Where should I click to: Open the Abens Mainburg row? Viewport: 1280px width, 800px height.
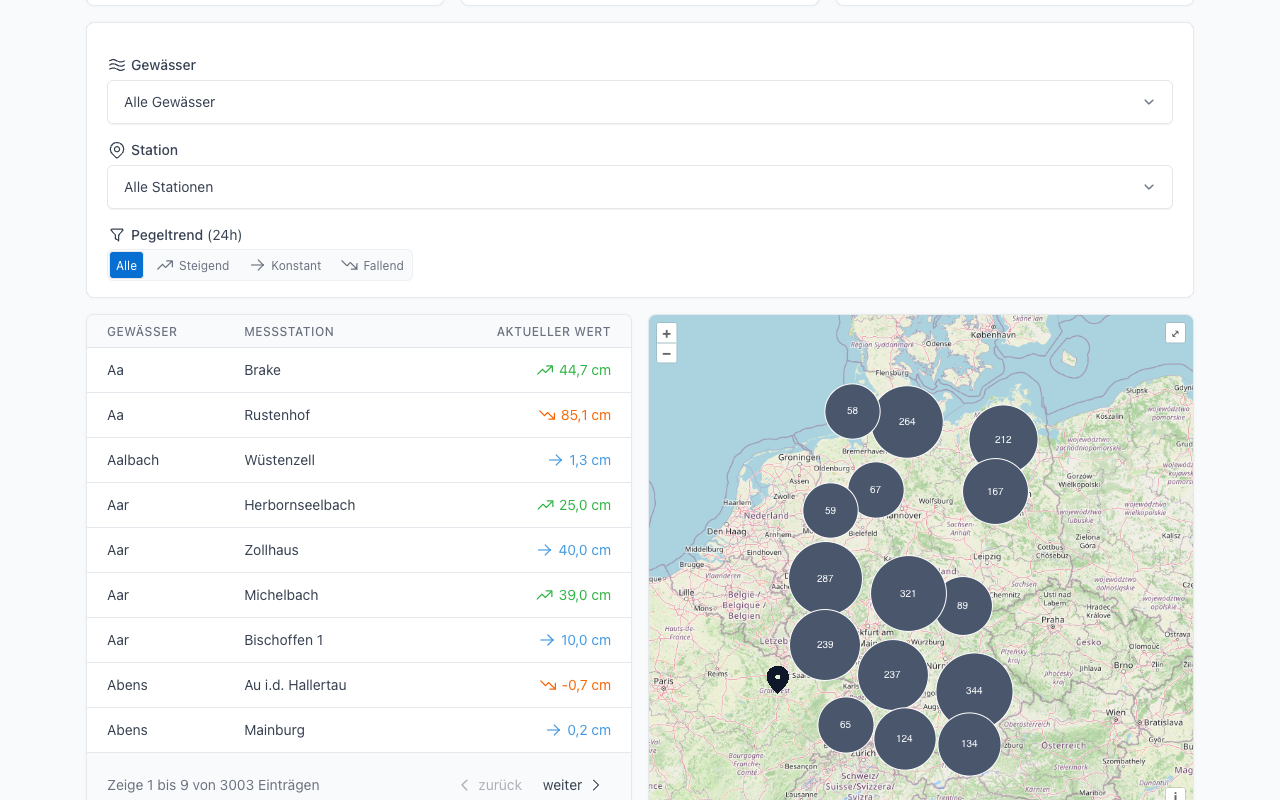[359, 730]
